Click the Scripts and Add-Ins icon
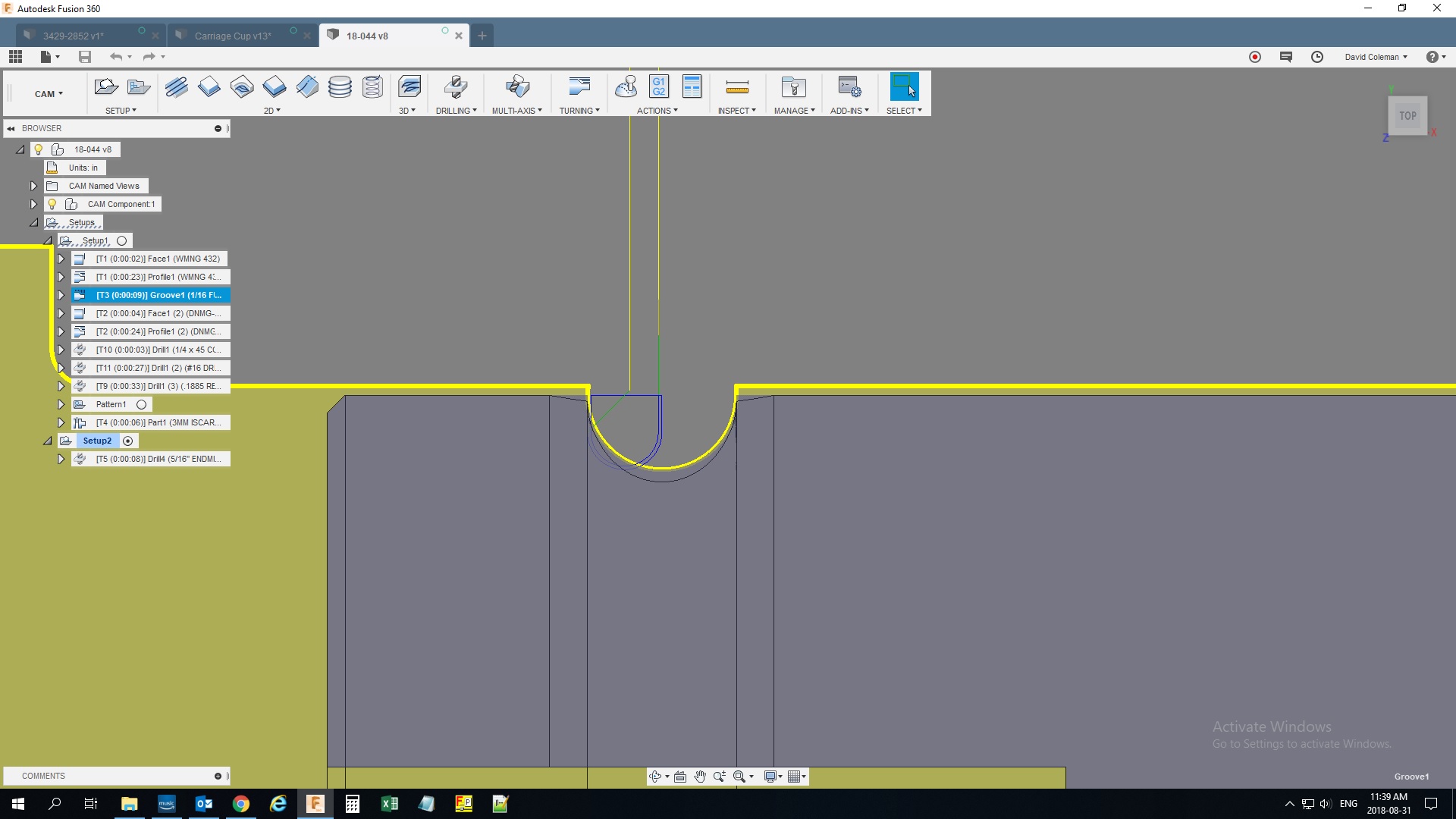Image resolution: width=1456 pixels, height=819 pixels. pos(849,87)
